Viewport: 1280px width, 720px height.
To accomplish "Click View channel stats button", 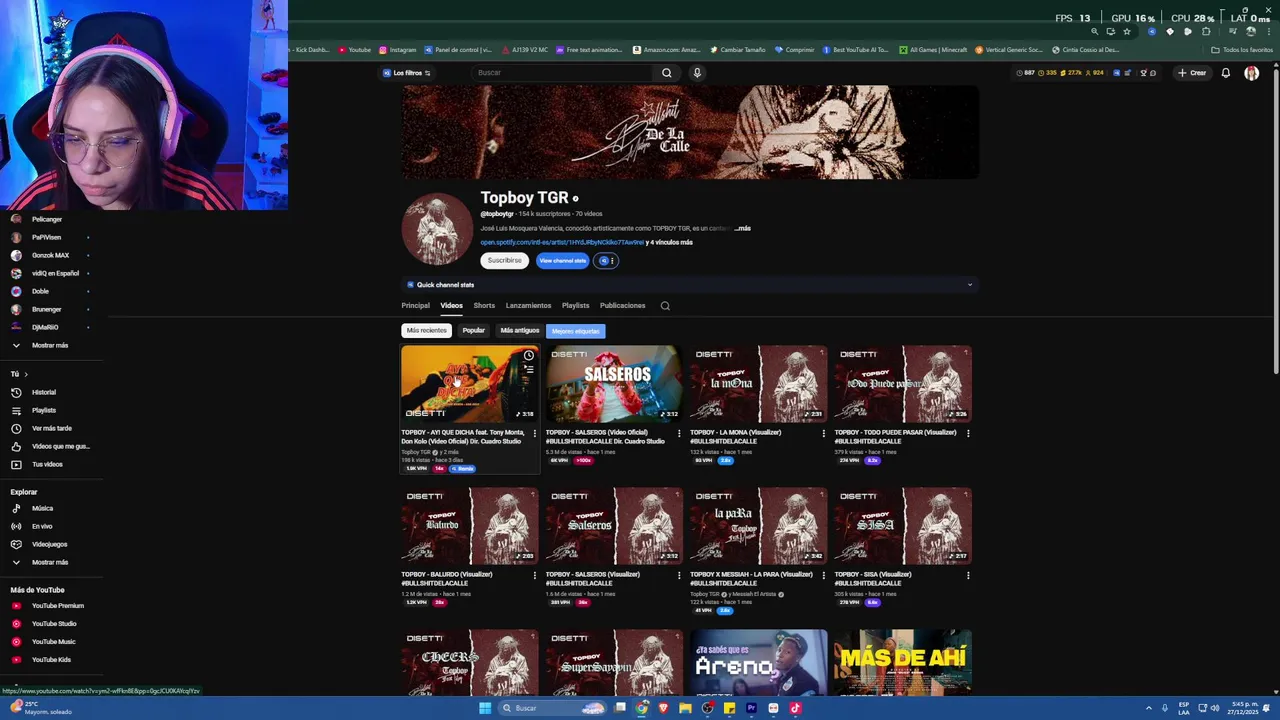I will pyautogui.click(x=562, y=261).
